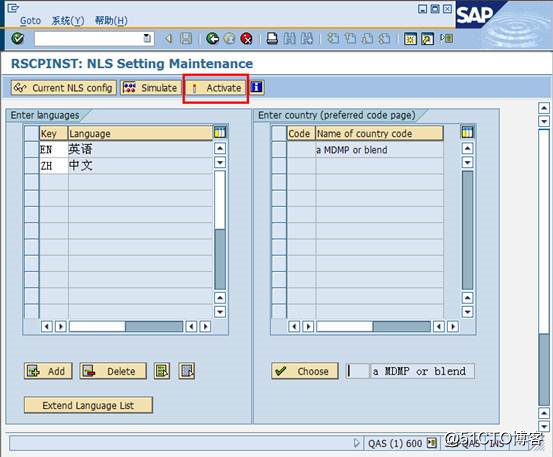
Task: Click languages table top scroll up arrow
Action: pos(220,148)
